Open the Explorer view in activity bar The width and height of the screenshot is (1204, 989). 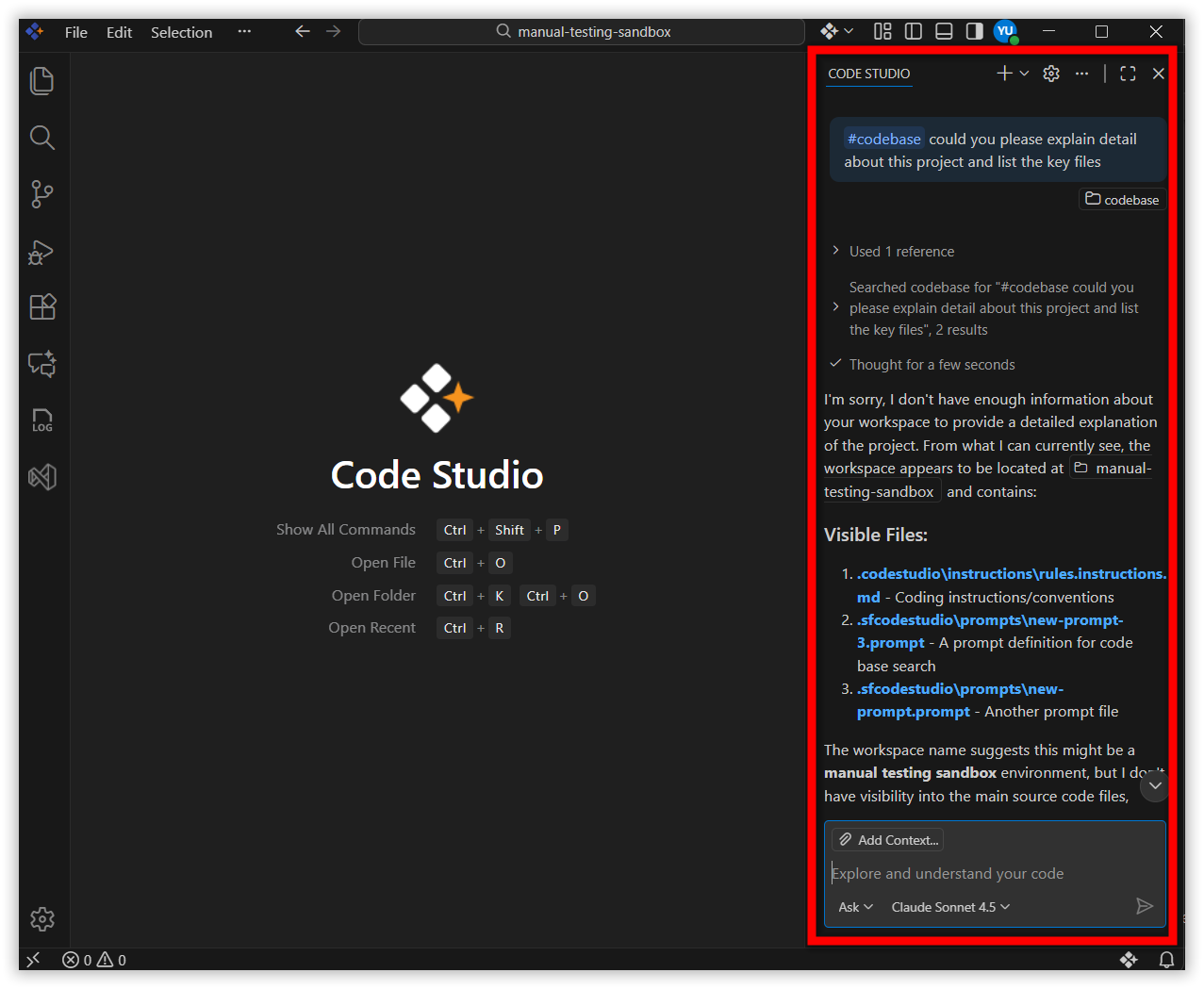(x=42, y=81)
